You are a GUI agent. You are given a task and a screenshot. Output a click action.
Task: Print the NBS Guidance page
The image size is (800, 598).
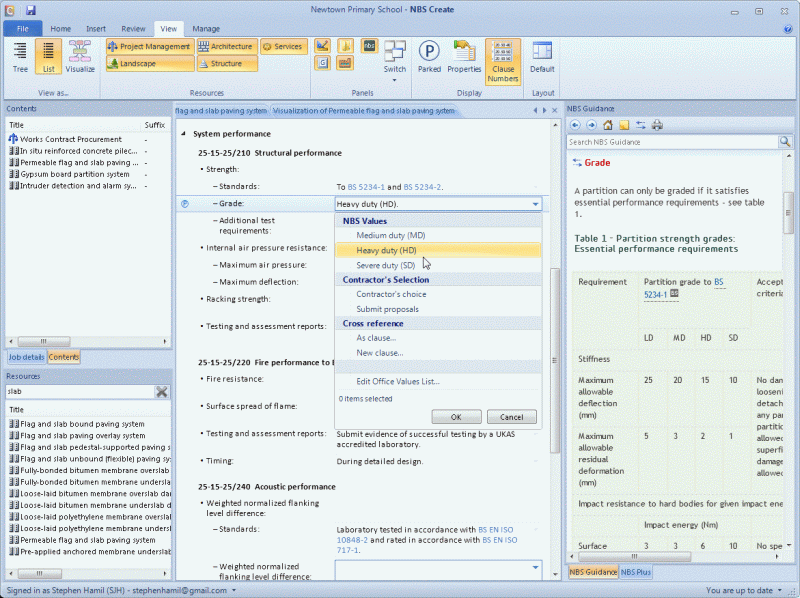tap(659, 125)
